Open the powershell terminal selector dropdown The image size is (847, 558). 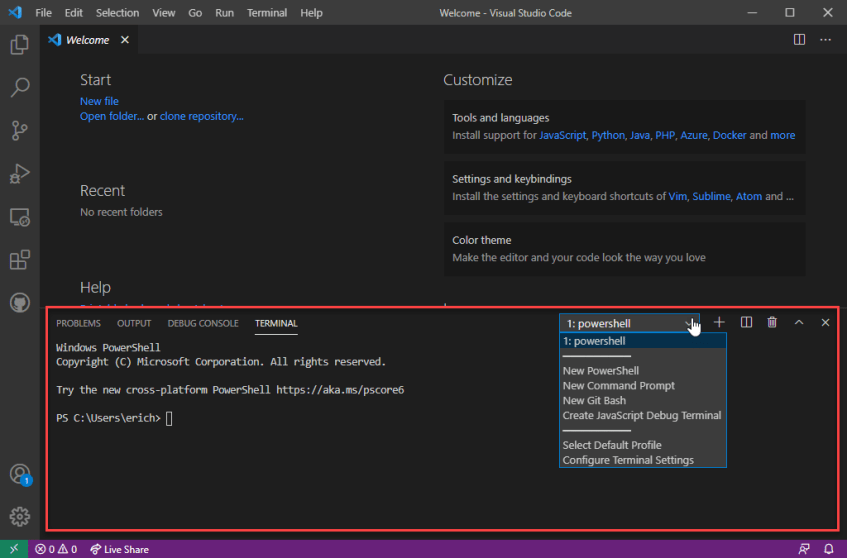pos(630,323)
